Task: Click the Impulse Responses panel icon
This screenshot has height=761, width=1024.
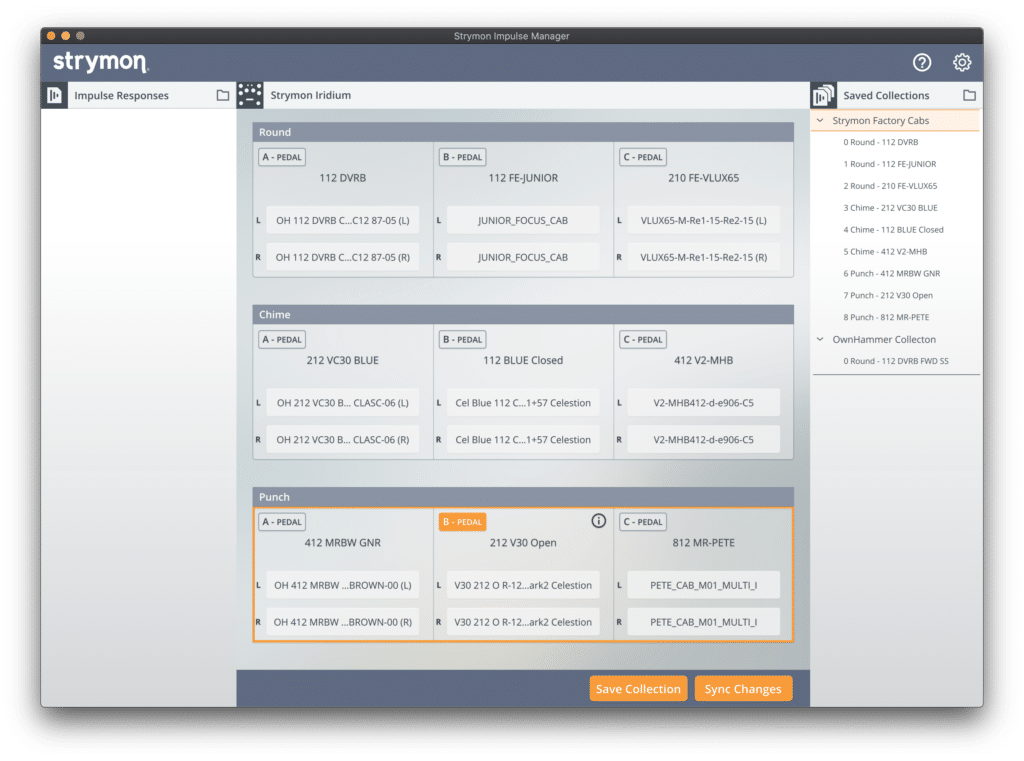Action: coord(54,95)
